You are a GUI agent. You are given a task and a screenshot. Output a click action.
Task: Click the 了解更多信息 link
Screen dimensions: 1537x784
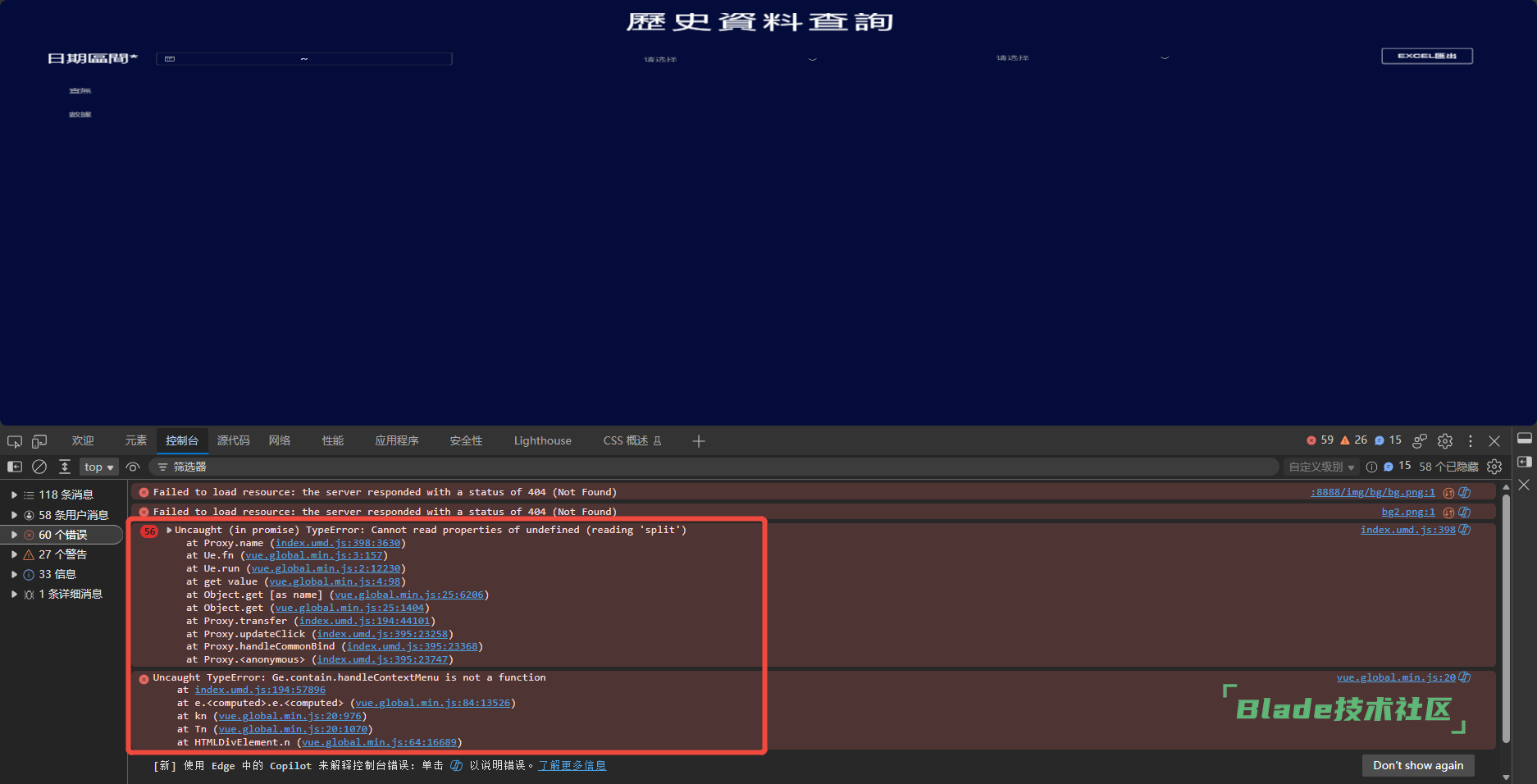coord(572,765)
